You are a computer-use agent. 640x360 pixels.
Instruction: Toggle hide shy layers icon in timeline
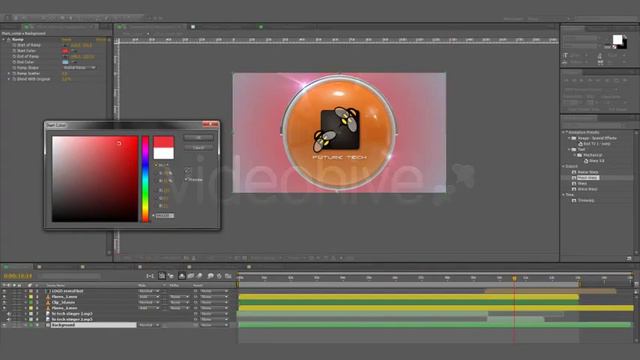point(182,276)
